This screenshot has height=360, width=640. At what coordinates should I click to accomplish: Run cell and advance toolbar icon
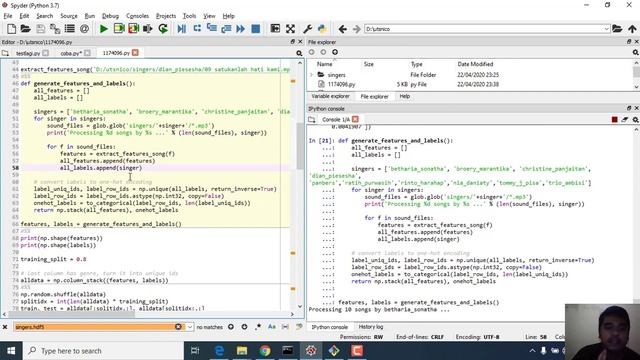133,29
